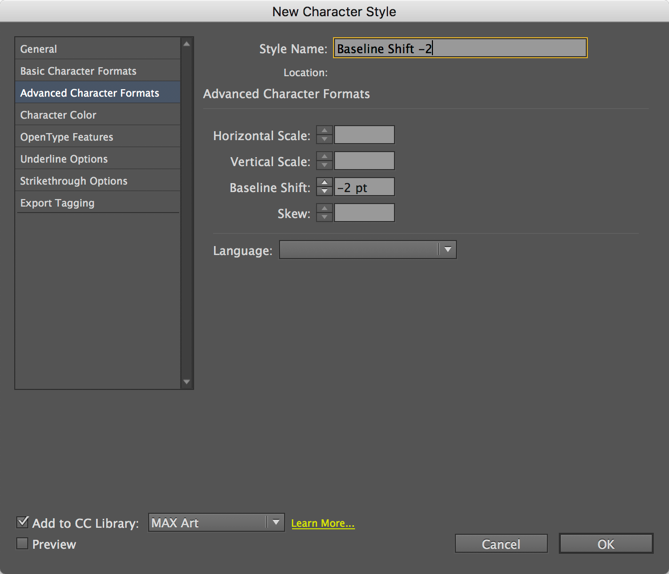Open the Language dropdown
669x574 pixels.
[x=367, y=250]
